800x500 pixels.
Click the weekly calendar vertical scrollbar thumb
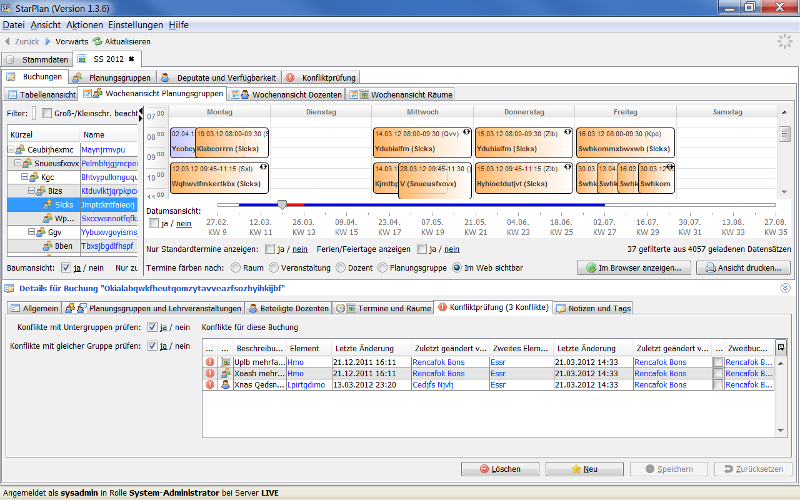[785, 134]
